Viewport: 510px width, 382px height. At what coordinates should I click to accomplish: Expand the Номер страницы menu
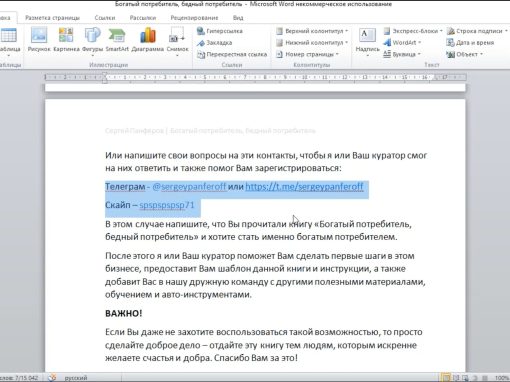307,54
